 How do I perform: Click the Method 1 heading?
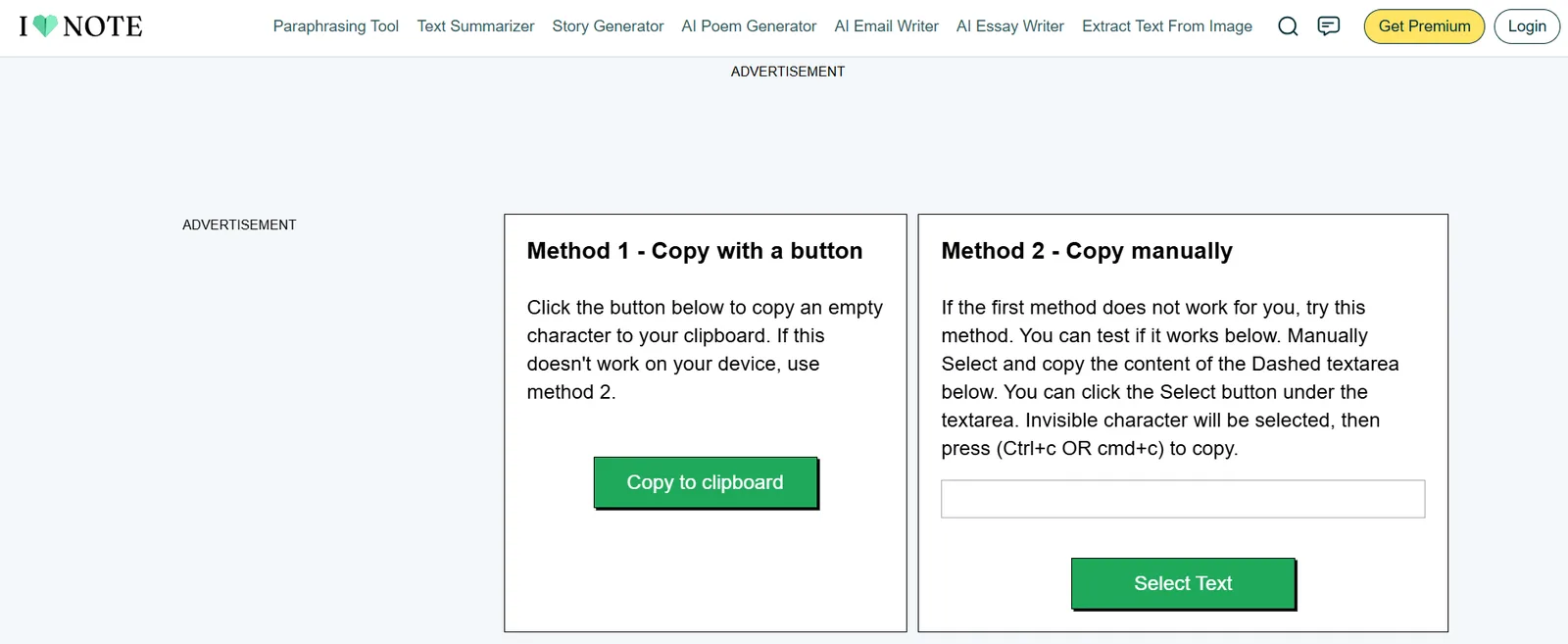pyautogui.click(x=695, y=251)
